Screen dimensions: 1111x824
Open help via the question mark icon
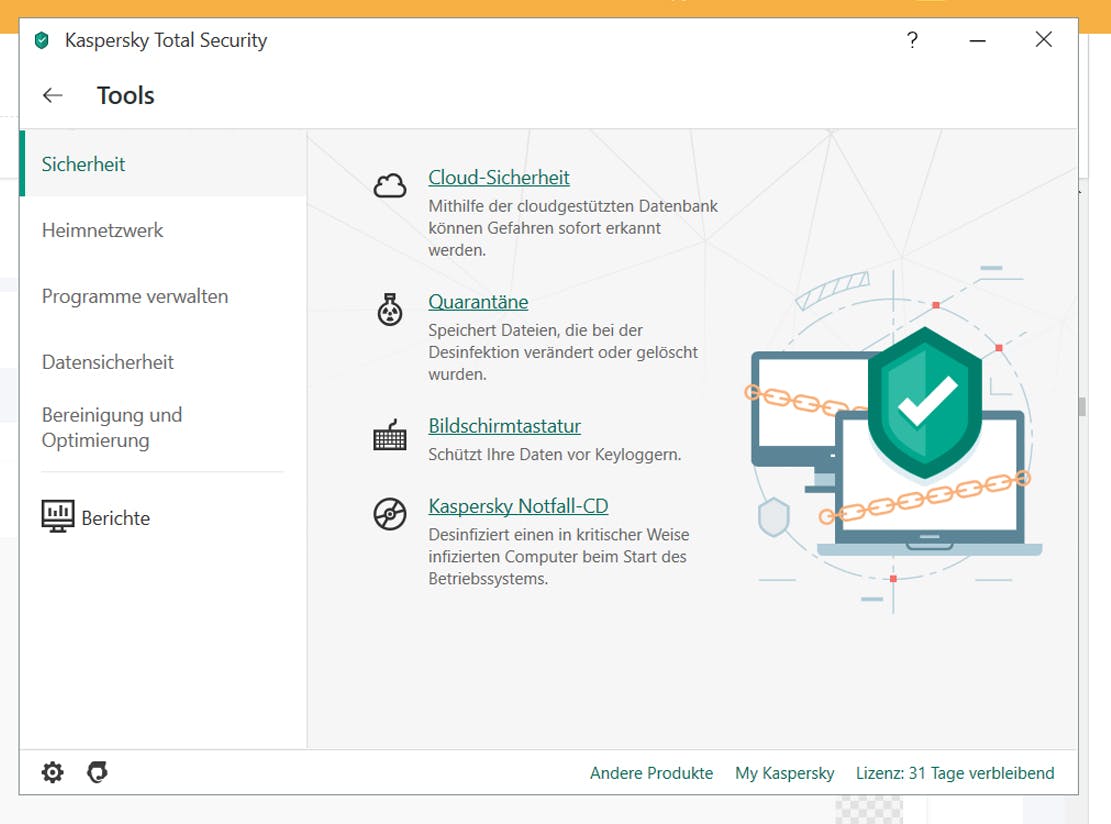(911, 40)
